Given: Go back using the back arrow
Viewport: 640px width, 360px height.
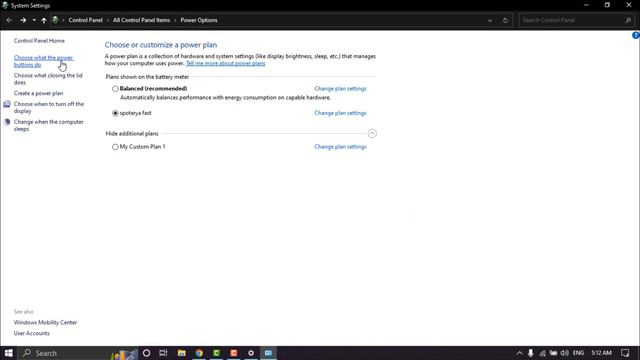Looking at the screenshot, I should point(9,20).
